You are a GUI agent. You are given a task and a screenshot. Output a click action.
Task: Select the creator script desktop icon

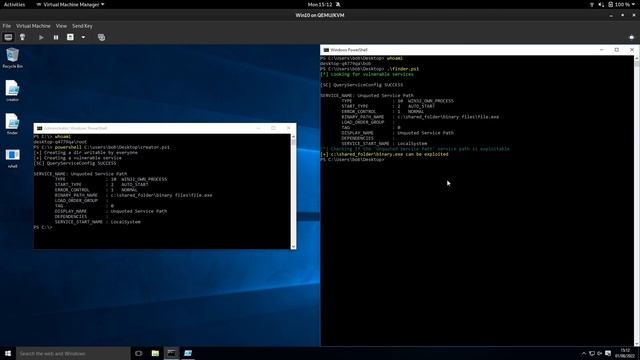(x=12, y=91)
